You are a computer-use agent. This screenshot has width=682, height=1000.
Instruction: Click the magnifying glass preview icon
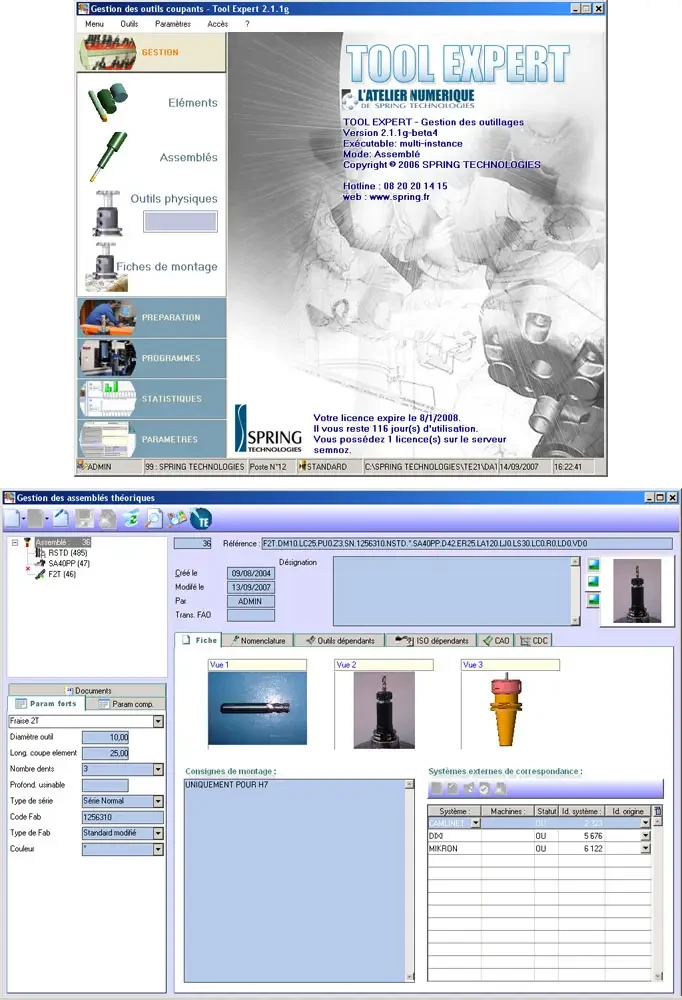[x=154, y=518]
